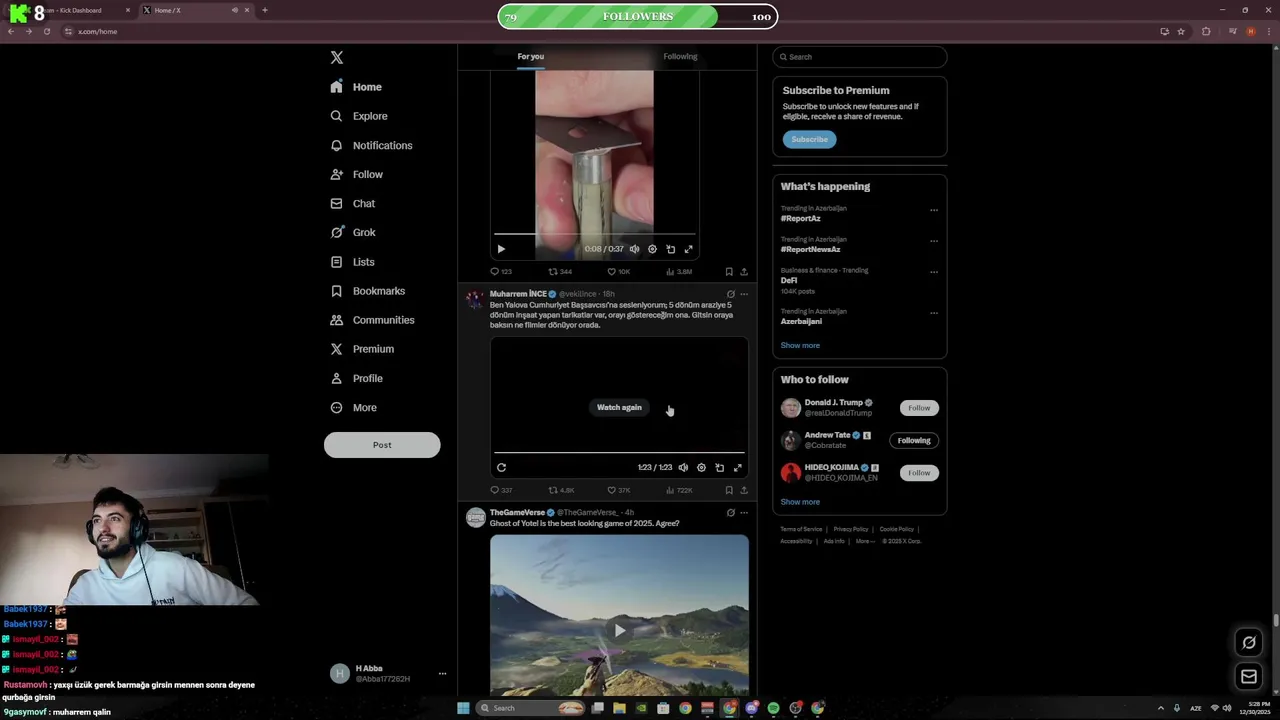Bookmark the post with 3.8M views
Viewport: 1280px width, 720px height.
coord(729,271)
